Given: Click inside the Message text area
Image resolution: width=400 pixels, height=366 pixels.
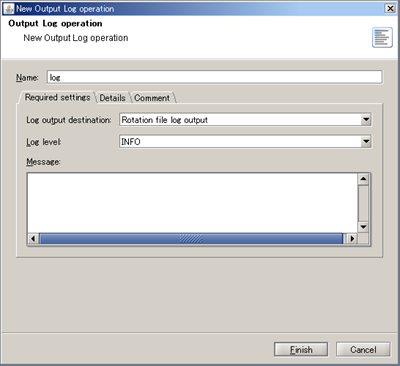Looking at the screenshot, I should click(192, 203).
